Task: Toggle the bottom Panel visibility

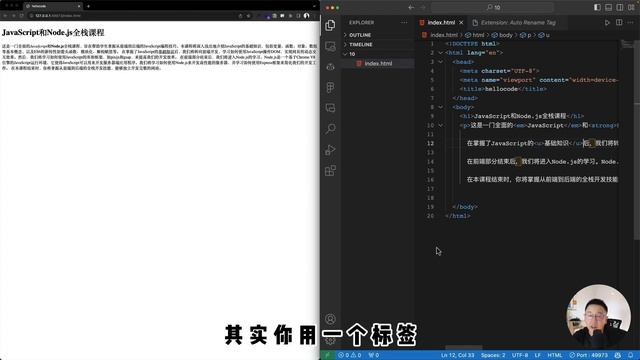Action: tap(609, 7)
